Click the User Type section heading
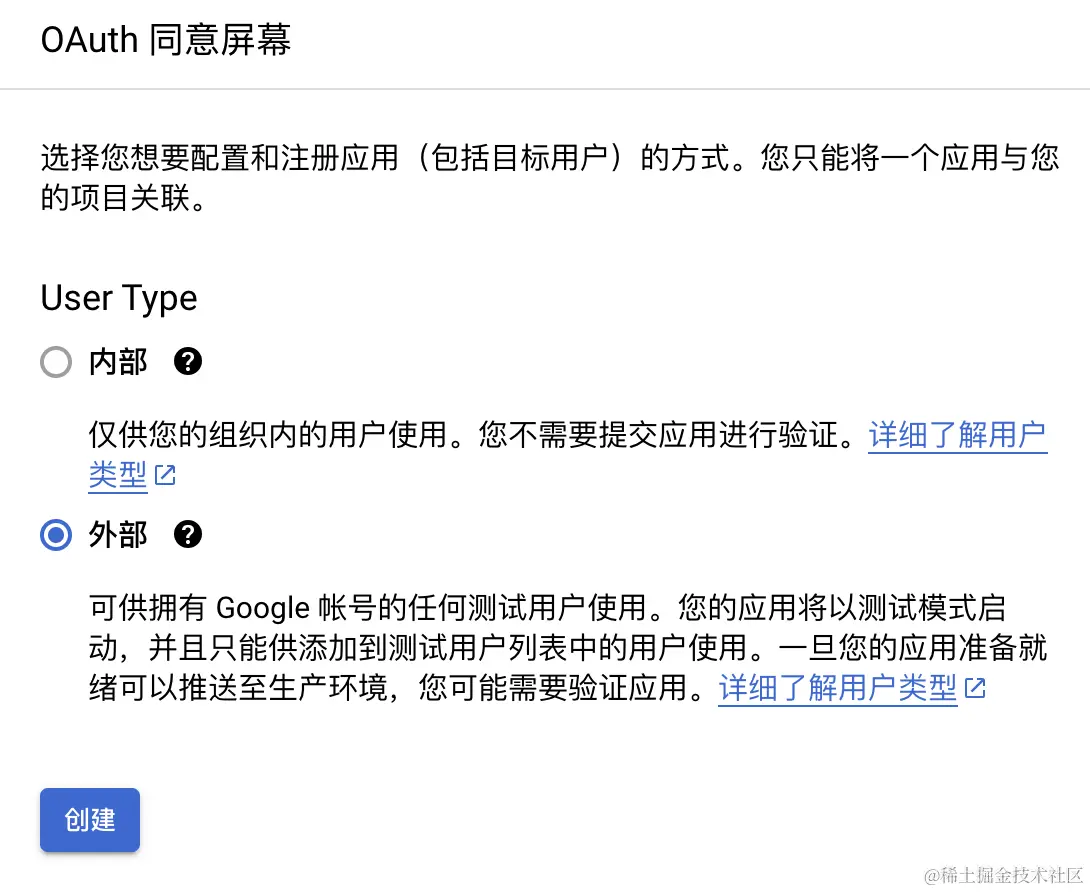This screenshot has width=1090, height=892. tap(119, 298)
